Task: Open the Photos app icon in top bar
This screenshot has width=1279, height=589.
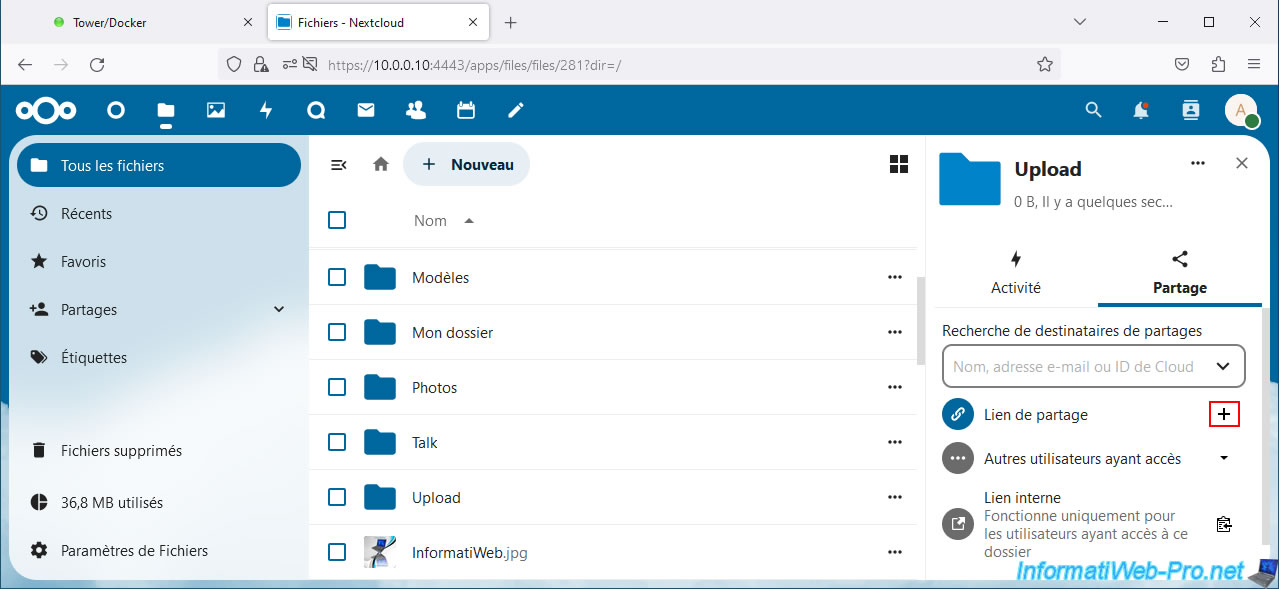Action: tap(216, 110)
